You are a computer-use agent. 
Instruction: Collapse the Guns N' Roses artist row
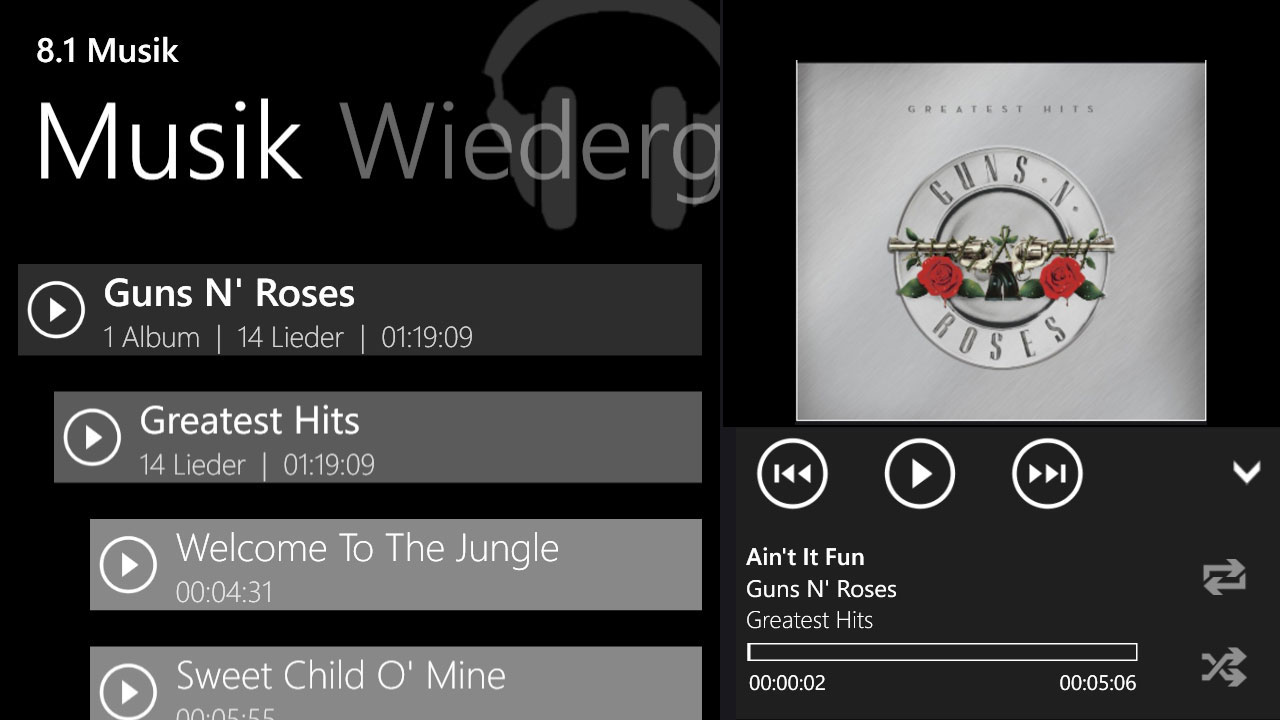point(360,310)
